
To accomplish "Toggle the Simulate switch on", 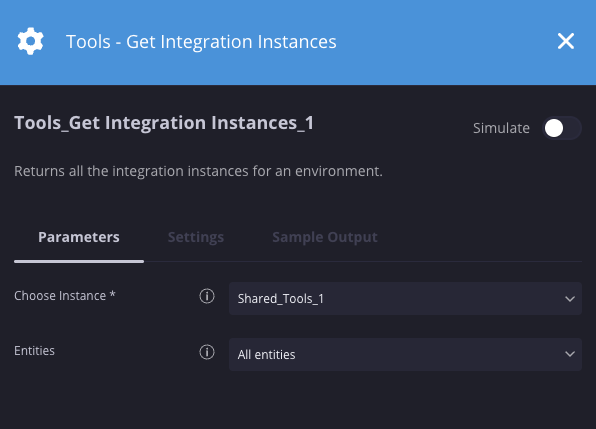I will coord(561,128).
